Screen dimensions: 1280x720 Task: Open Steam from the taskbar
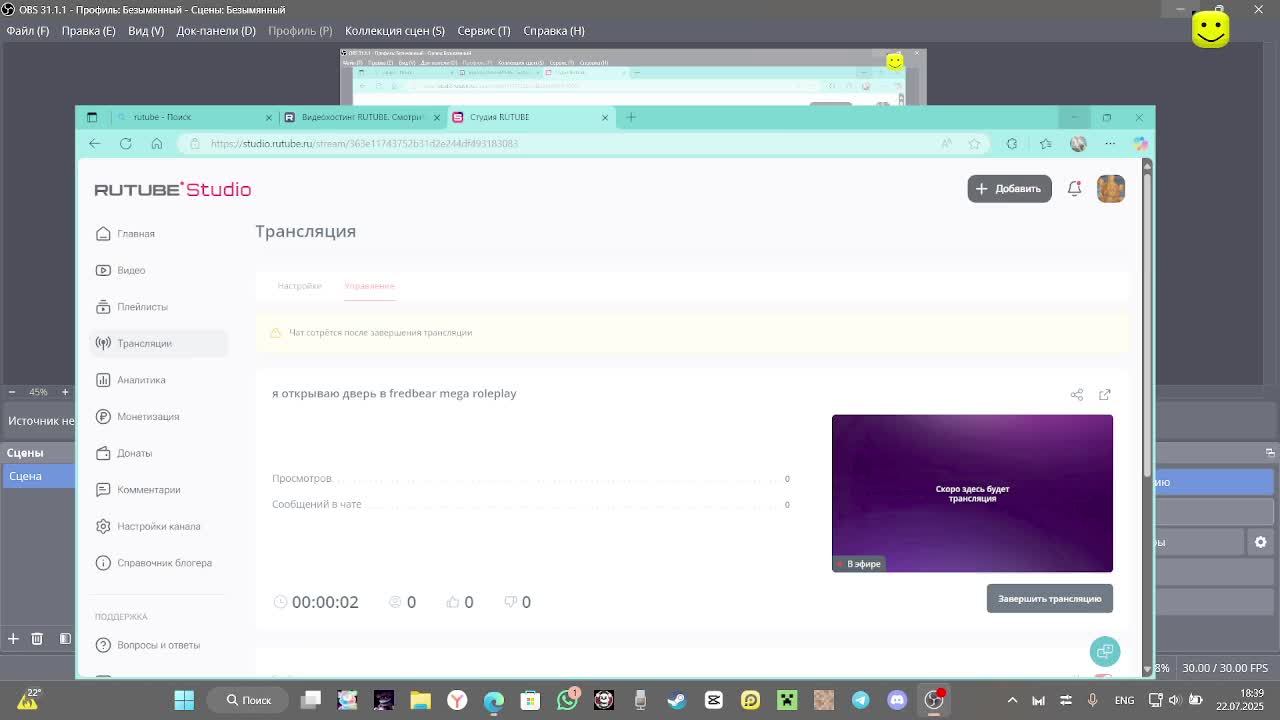(x=677, y=700)
